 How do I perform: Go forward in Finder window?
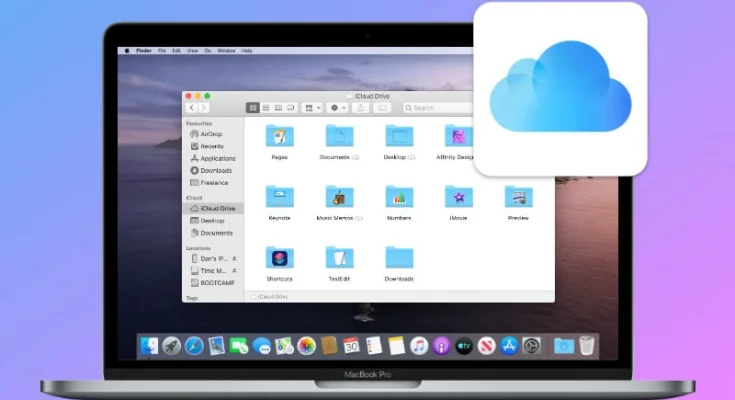(x=203, y=108)
